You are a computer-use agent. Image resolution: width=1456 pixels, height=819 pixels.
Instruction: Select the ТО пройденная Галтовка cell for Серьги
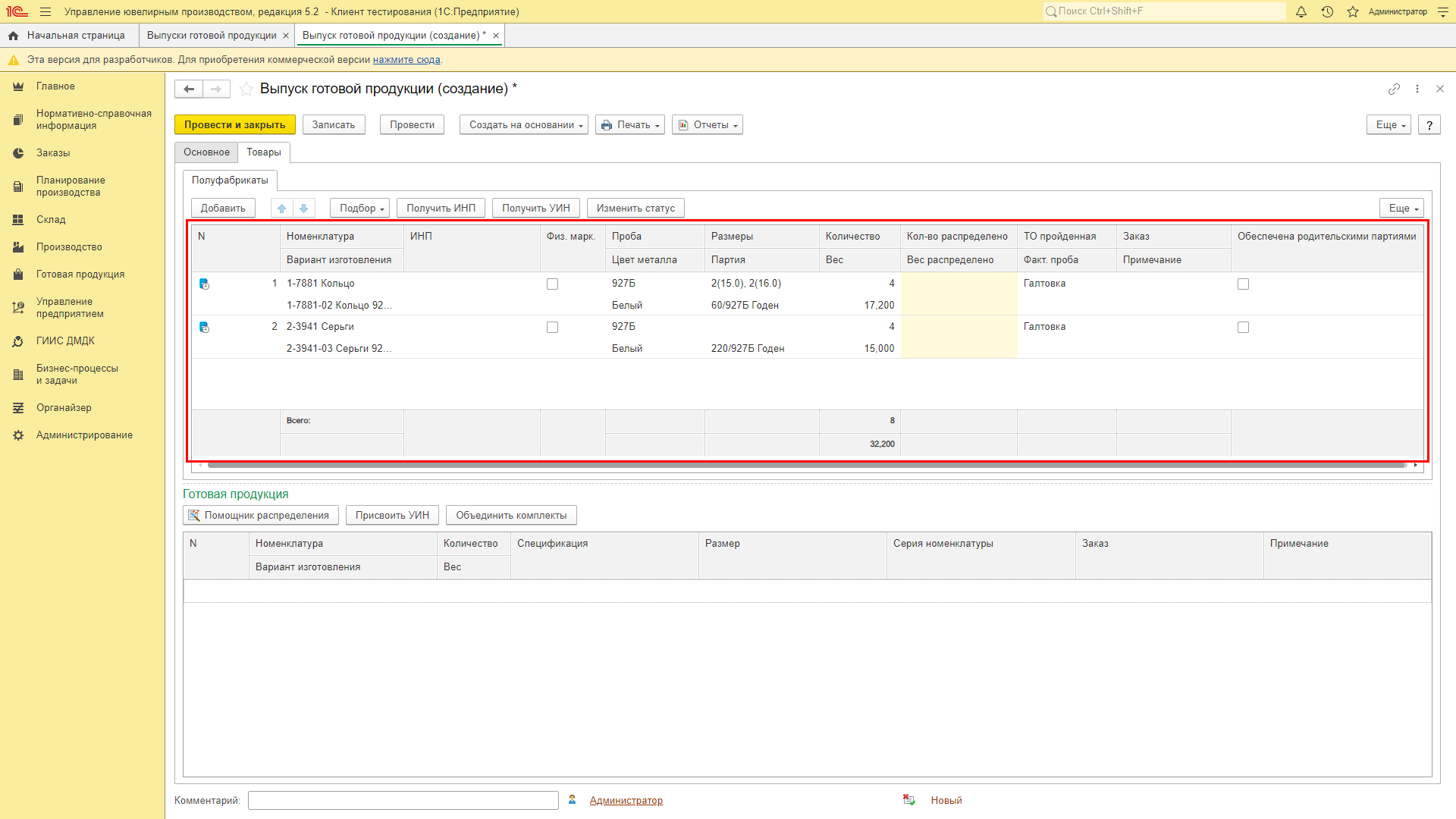(x=1066, y=327)
